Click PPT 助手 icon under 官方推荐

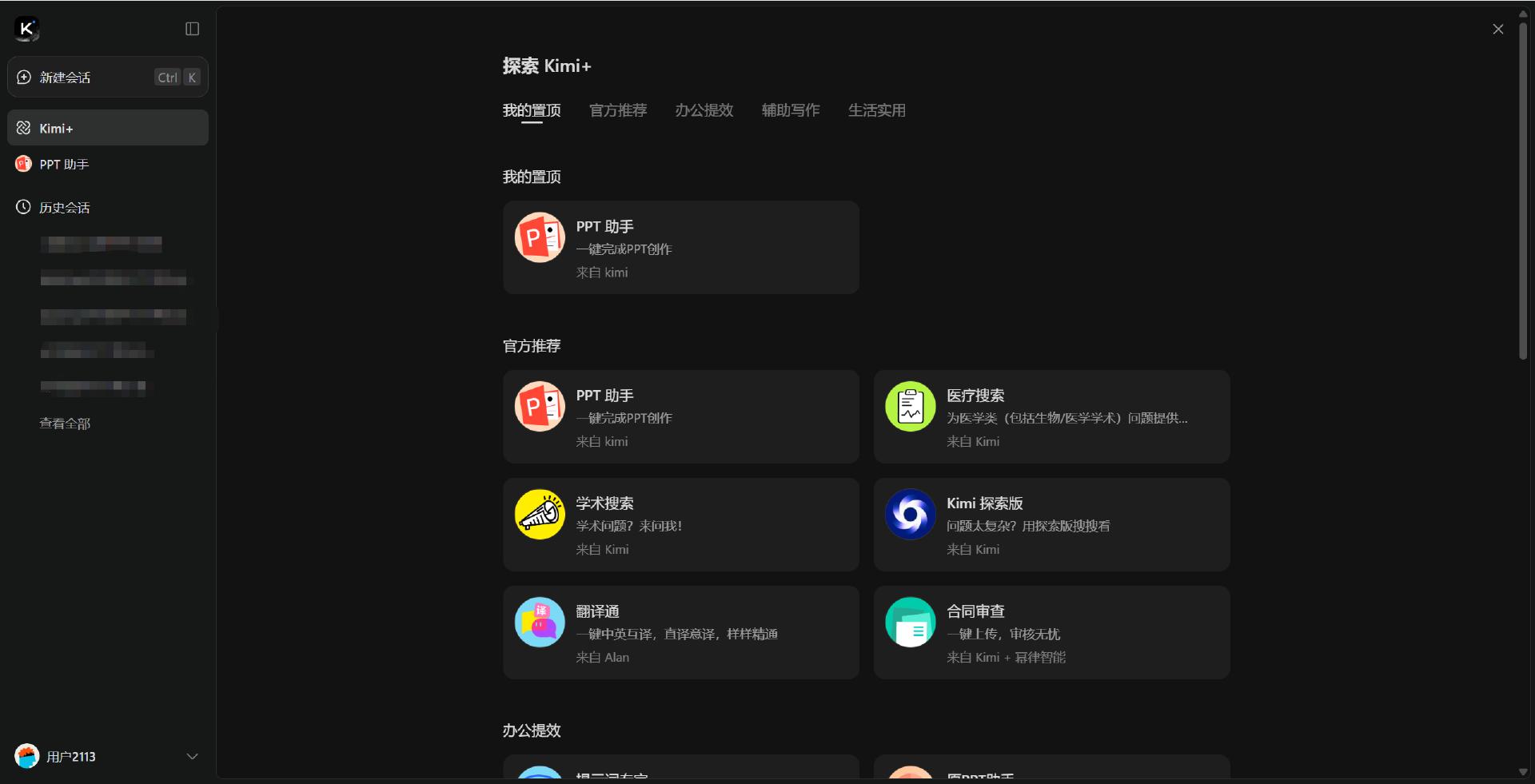pos(540,406)
